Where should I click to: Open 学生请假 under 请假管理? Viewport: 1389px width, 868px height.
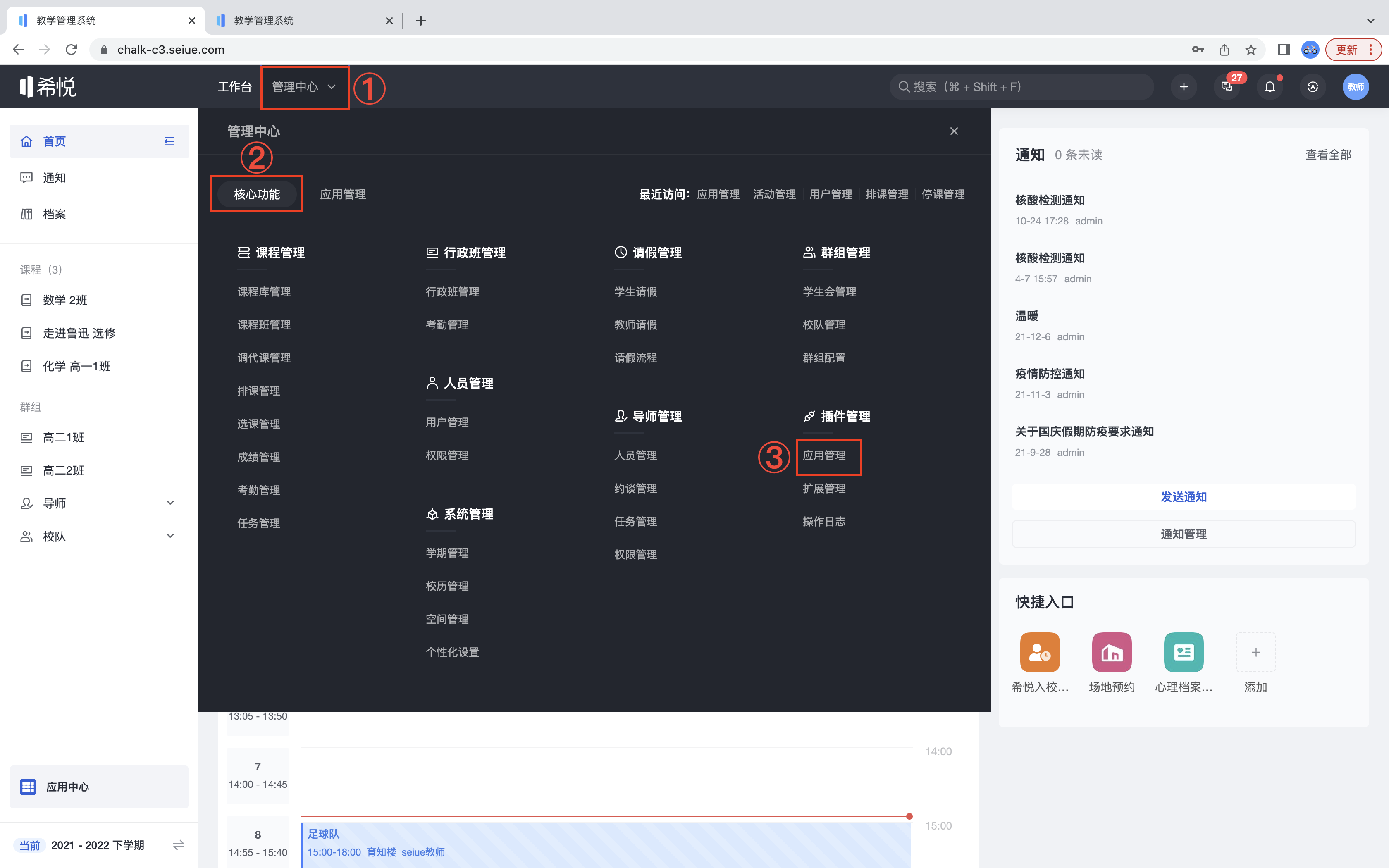(635, 292)
